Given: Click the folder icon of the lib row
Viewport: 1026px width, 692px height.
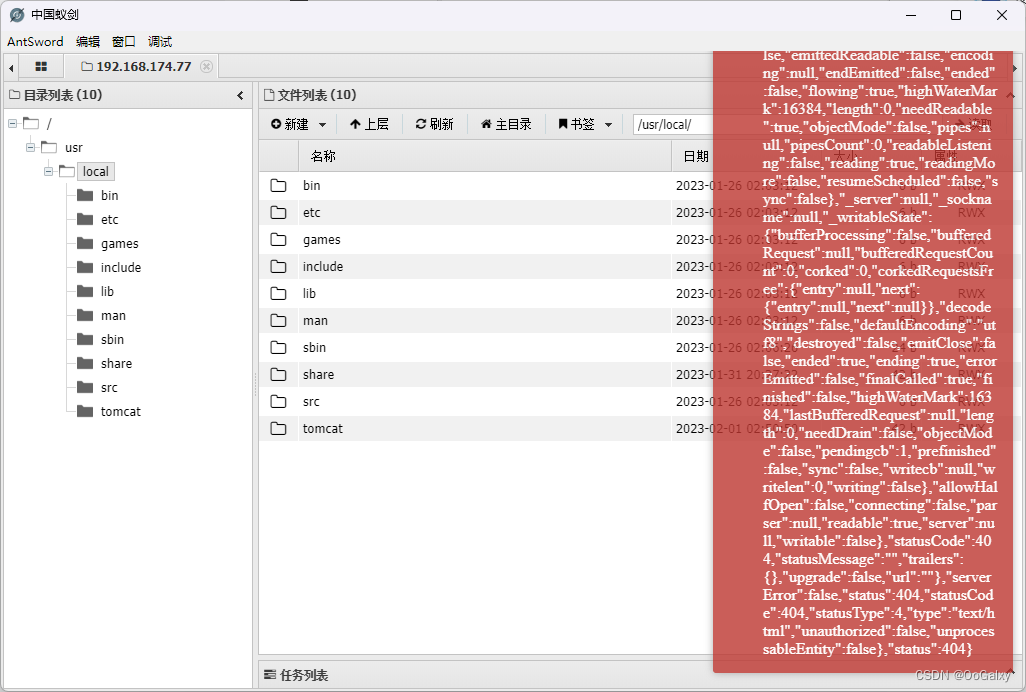Looking at the screenshot, I should [278, 294].
